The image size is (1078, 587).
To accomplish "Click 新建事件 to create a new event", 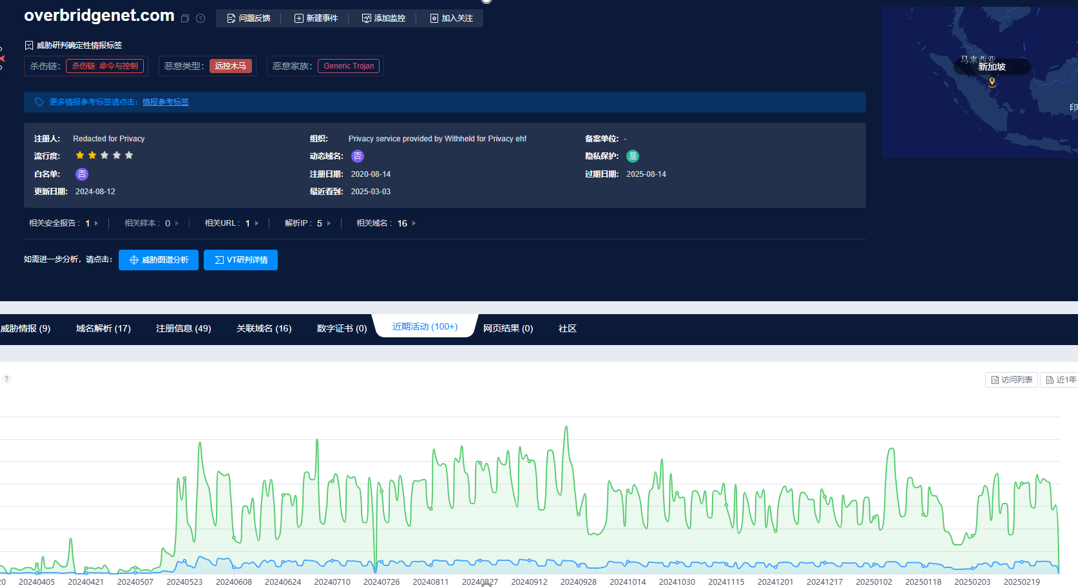I will pos(315,18).
